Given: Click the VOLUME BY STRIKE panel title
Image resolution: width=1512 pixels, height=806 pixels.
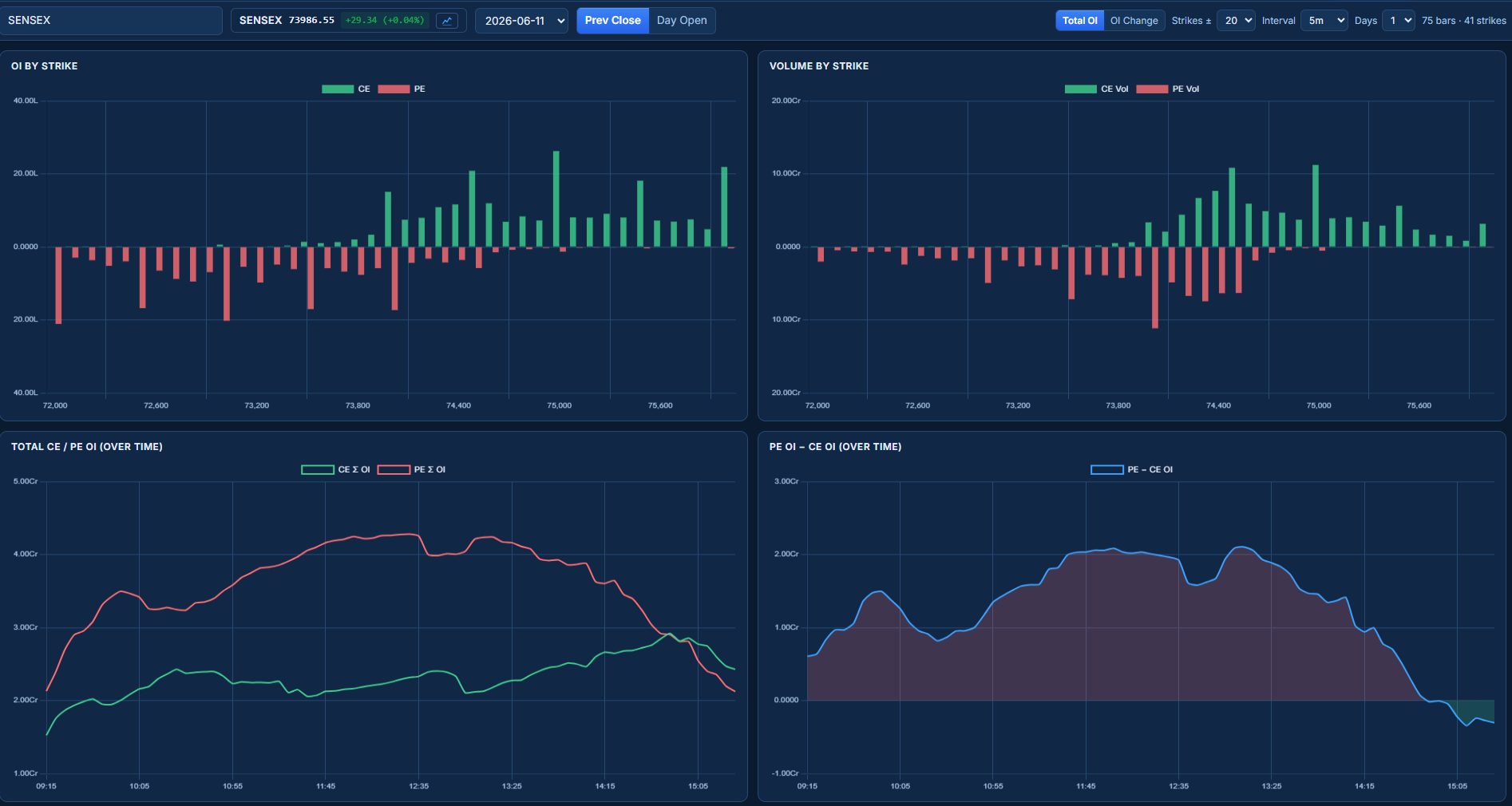Looking at the screenshot, I should click(819, 66).
